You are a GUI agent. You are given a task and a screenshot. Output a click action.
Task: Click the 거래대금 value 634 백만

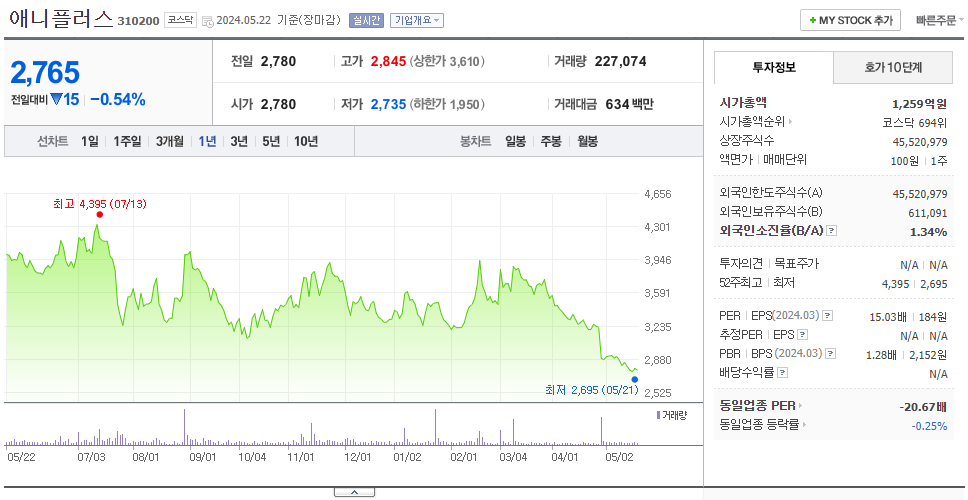(x=629, y=104)
